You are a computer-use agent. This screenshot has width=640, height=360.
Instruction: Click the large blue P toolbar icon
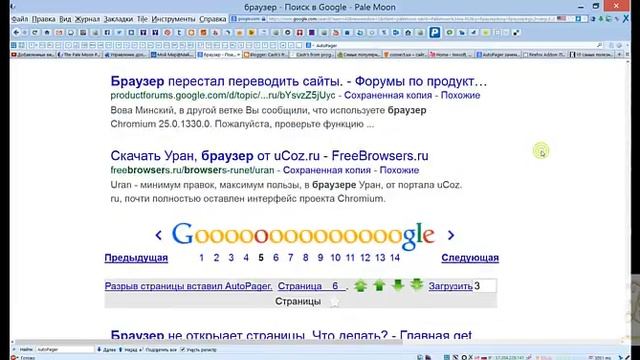tap(435, 32)
